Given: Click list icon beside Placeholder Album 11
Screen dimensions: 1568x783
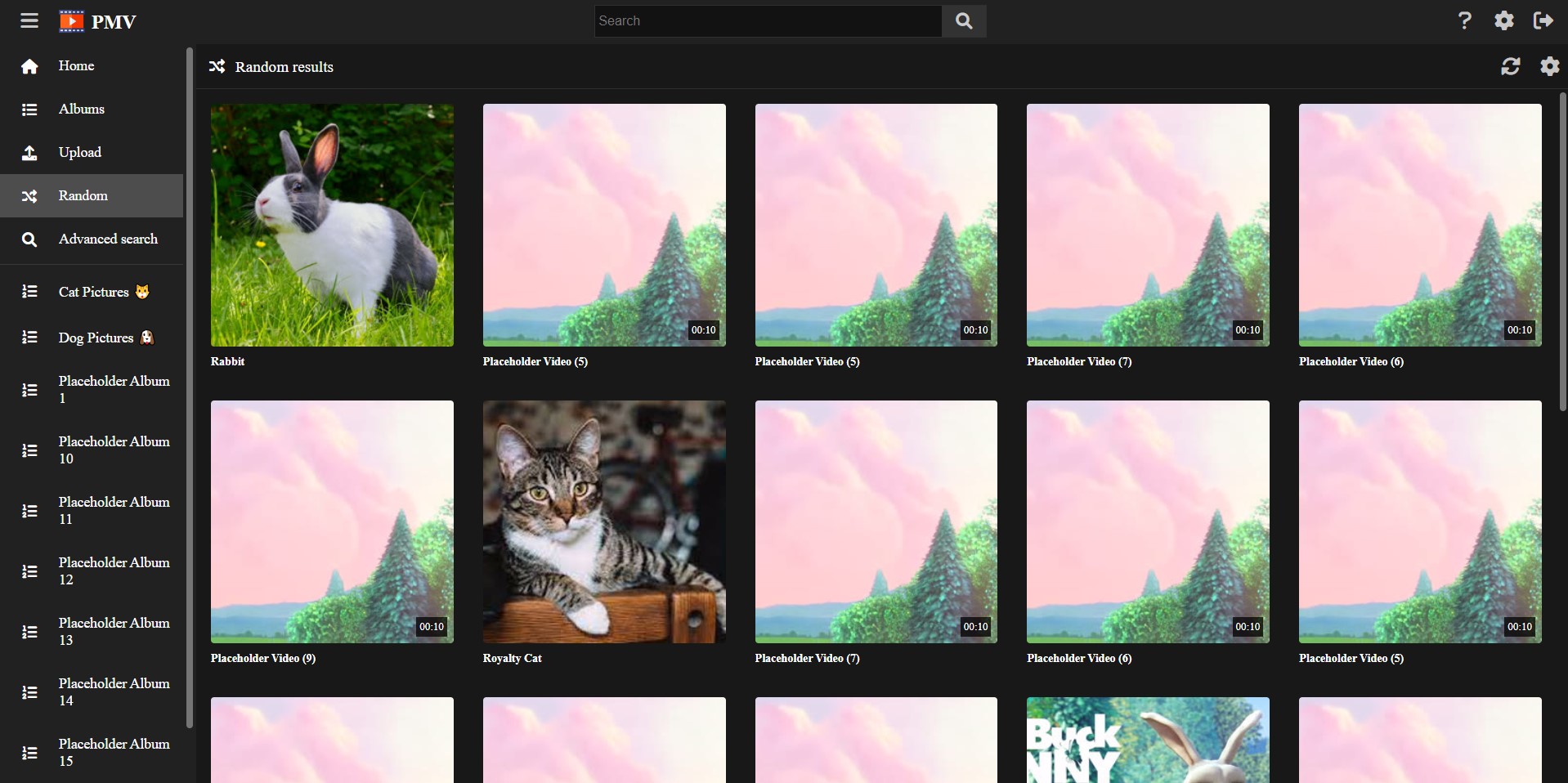Looking at the screenshot, I should [x=29, y=511].
